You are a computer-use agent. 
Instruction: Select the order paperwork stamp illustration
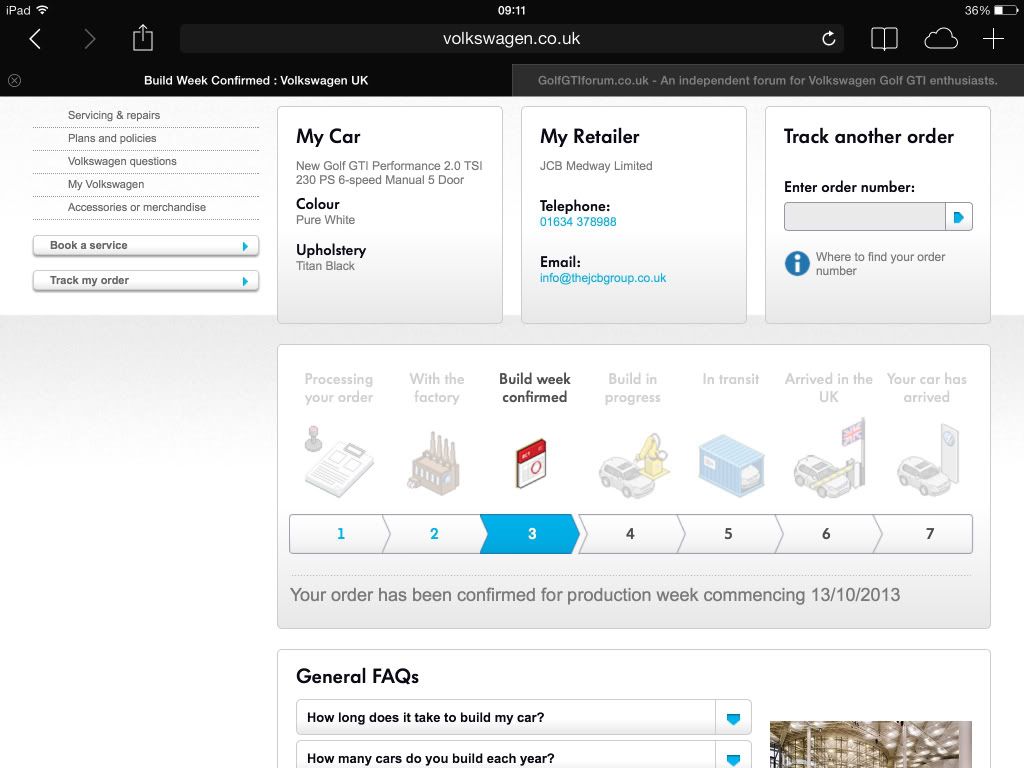(x=338, y=461)
